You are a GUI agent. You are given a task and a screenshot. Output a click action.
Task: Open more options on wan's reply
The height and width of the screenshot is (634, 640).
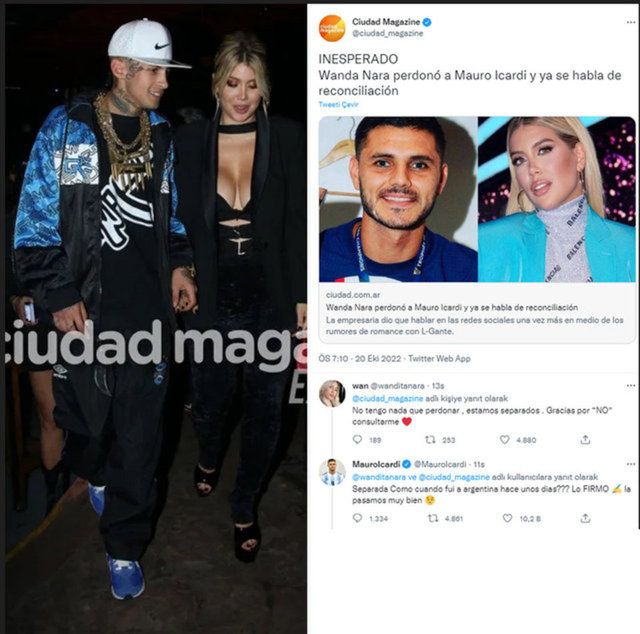pos(631,386)
